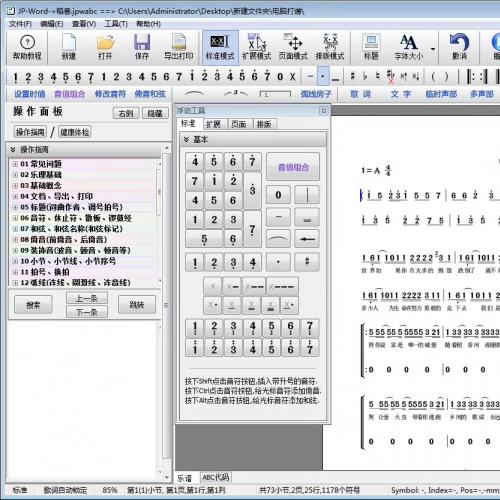The height and width of the screenshot is (500, 500).
Task: Open the 文件(F) menu
Action: [20, 24]
